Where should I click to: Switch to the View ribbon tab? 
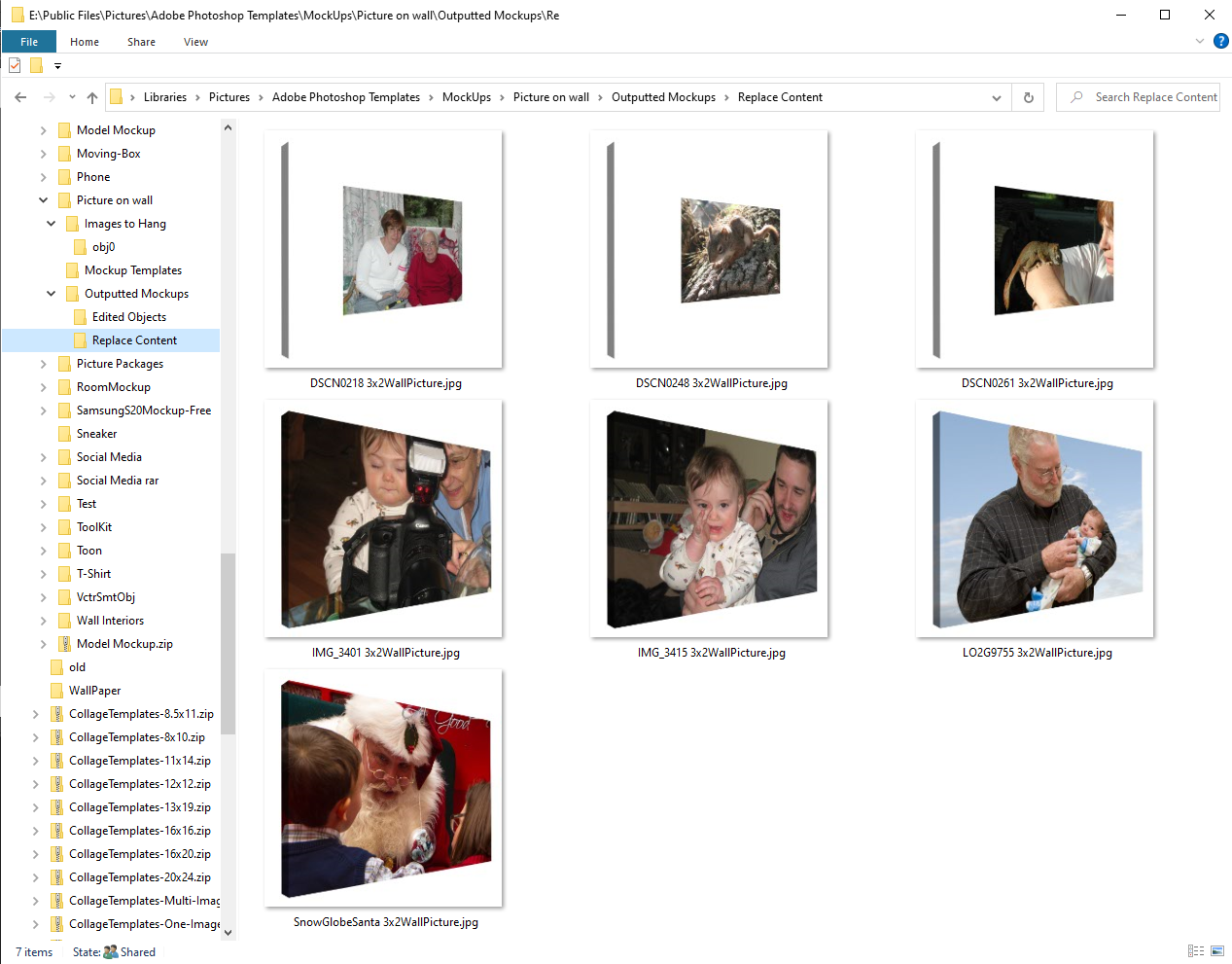[x=195, y=42]
